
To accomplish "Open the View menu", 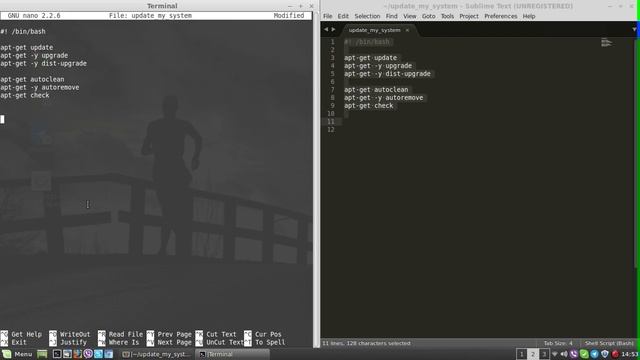I will 409,16.
